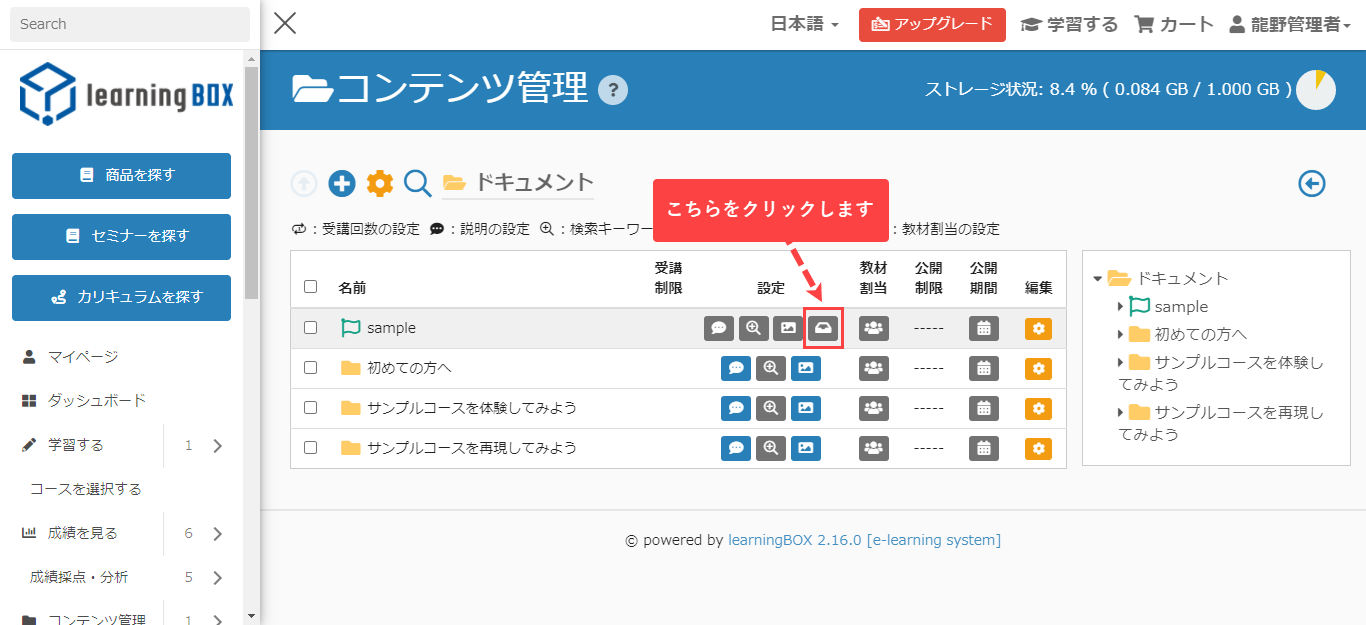
Task: Open ダッシュボード in the sidebar
Action: [97, 400]
